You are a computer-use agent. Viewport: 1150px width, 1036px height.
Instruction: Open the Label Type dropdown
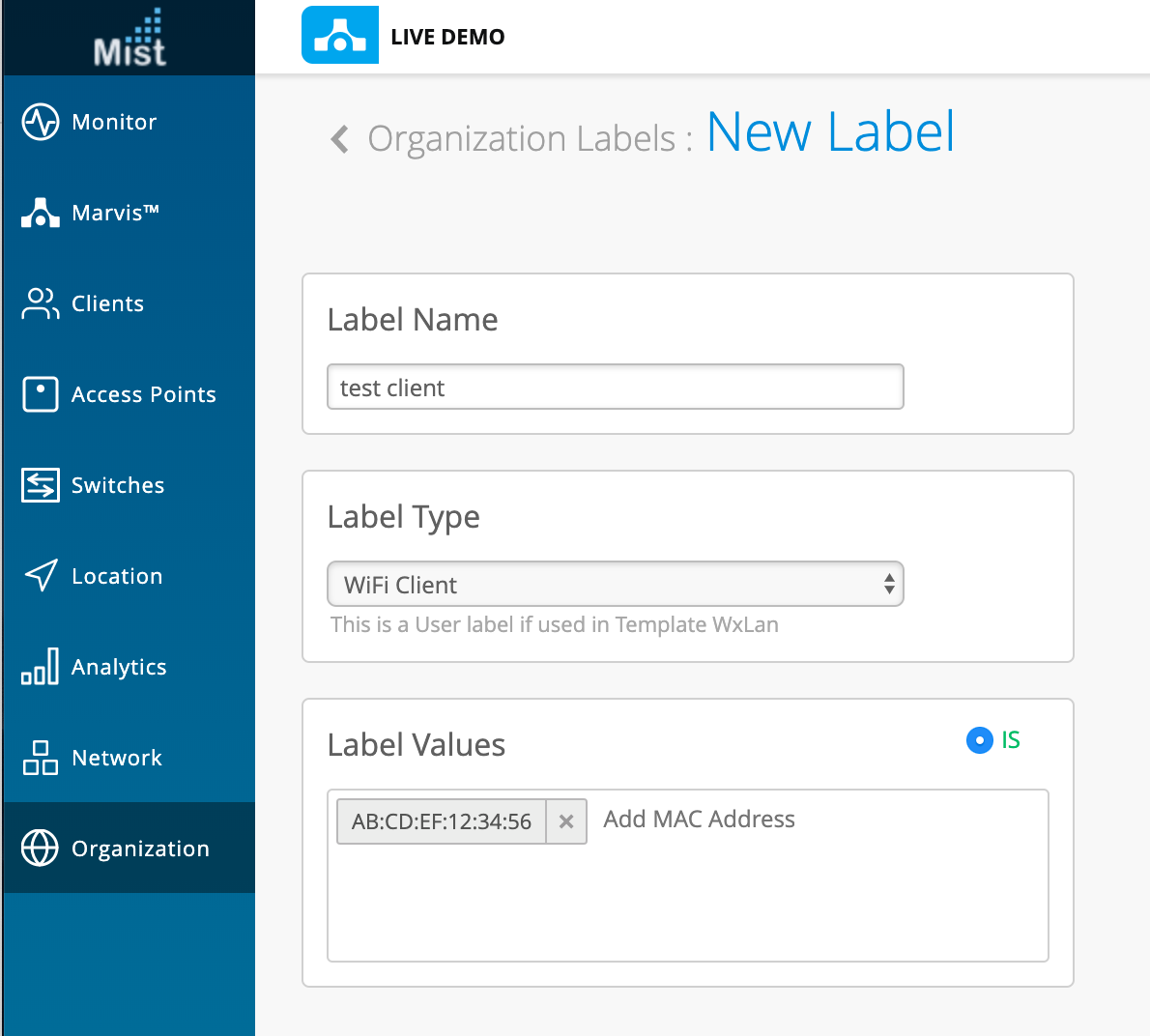(616, 585)
